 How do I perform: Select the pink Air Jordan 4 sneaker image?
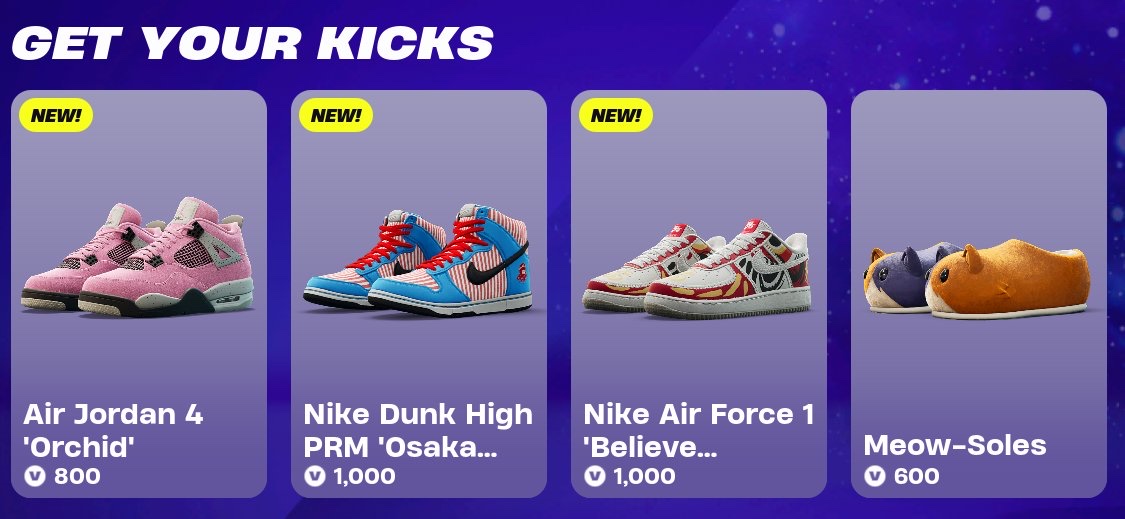137,257
